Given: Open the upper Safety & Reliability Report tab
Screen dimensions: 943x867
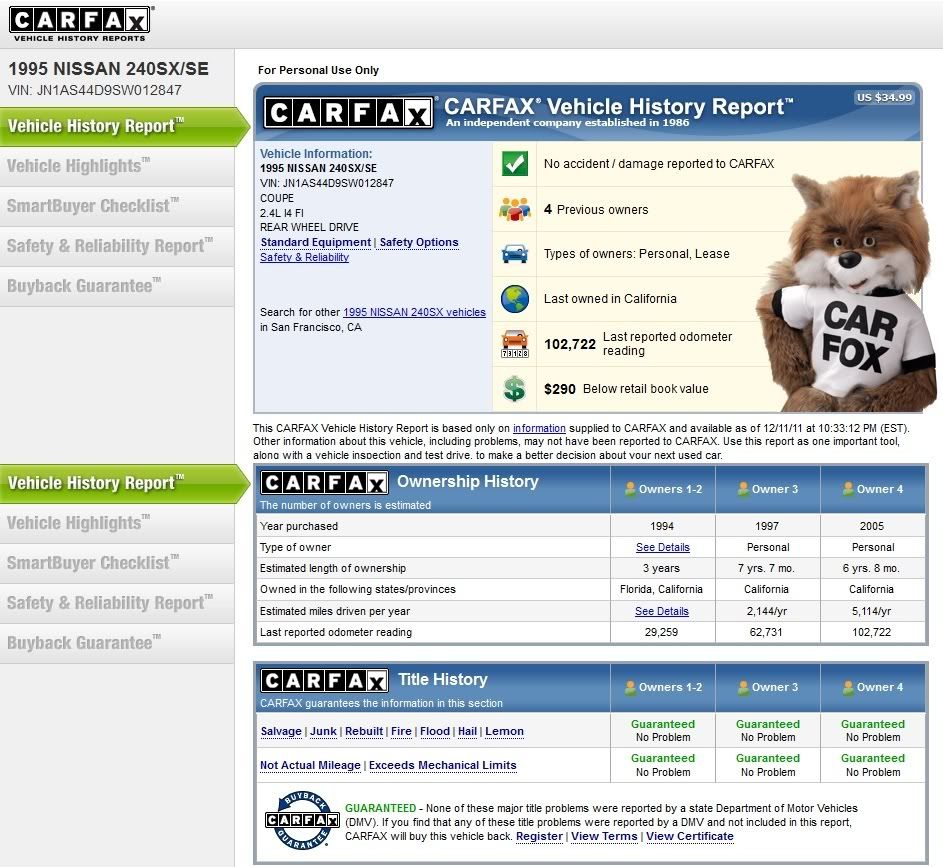Looking at the screenshot, I should [x=117, y=246].
